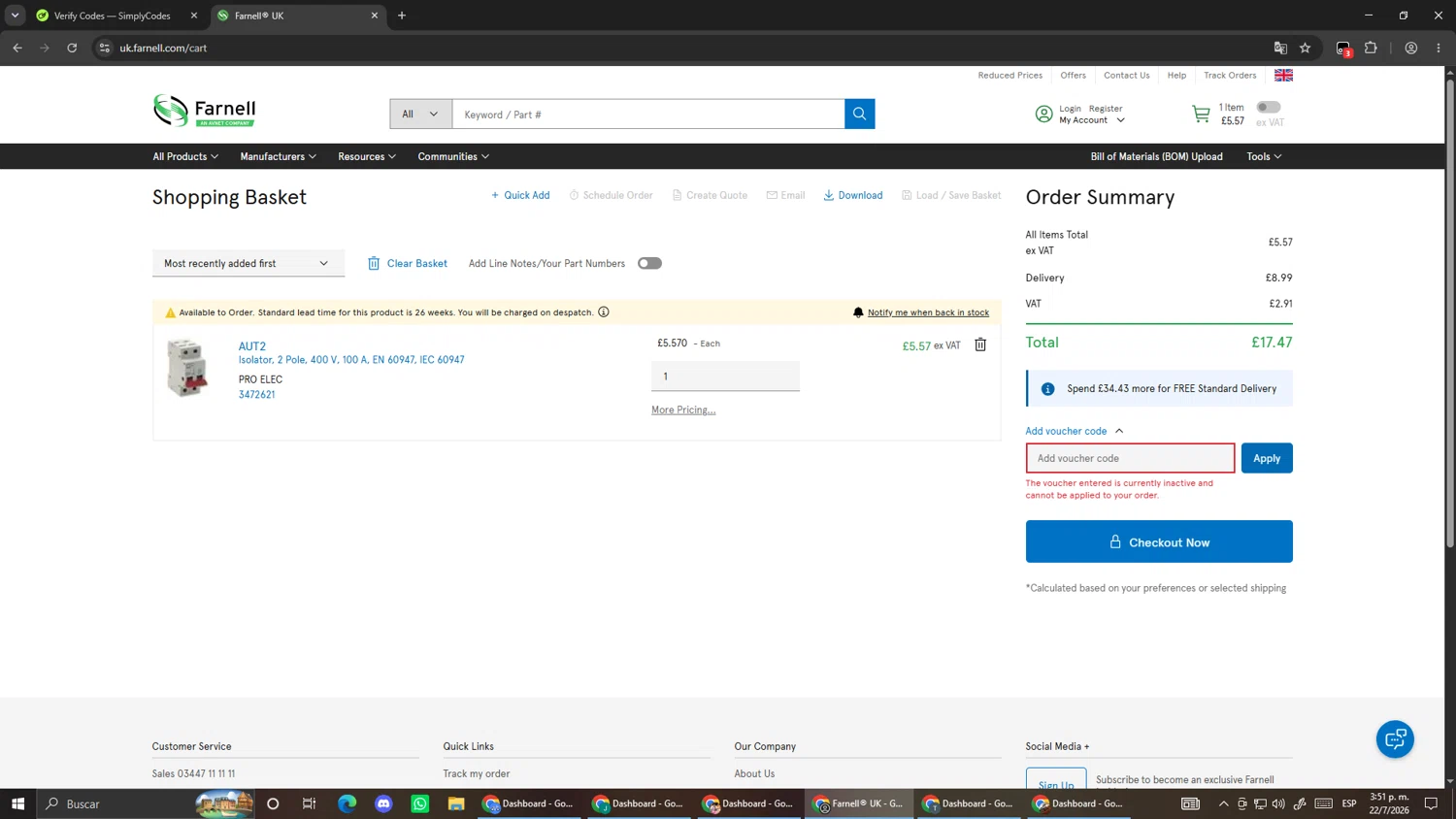Open new browser tab
Image resolution: width=1456 pixels, height=819 pixels.
point(402,16)
